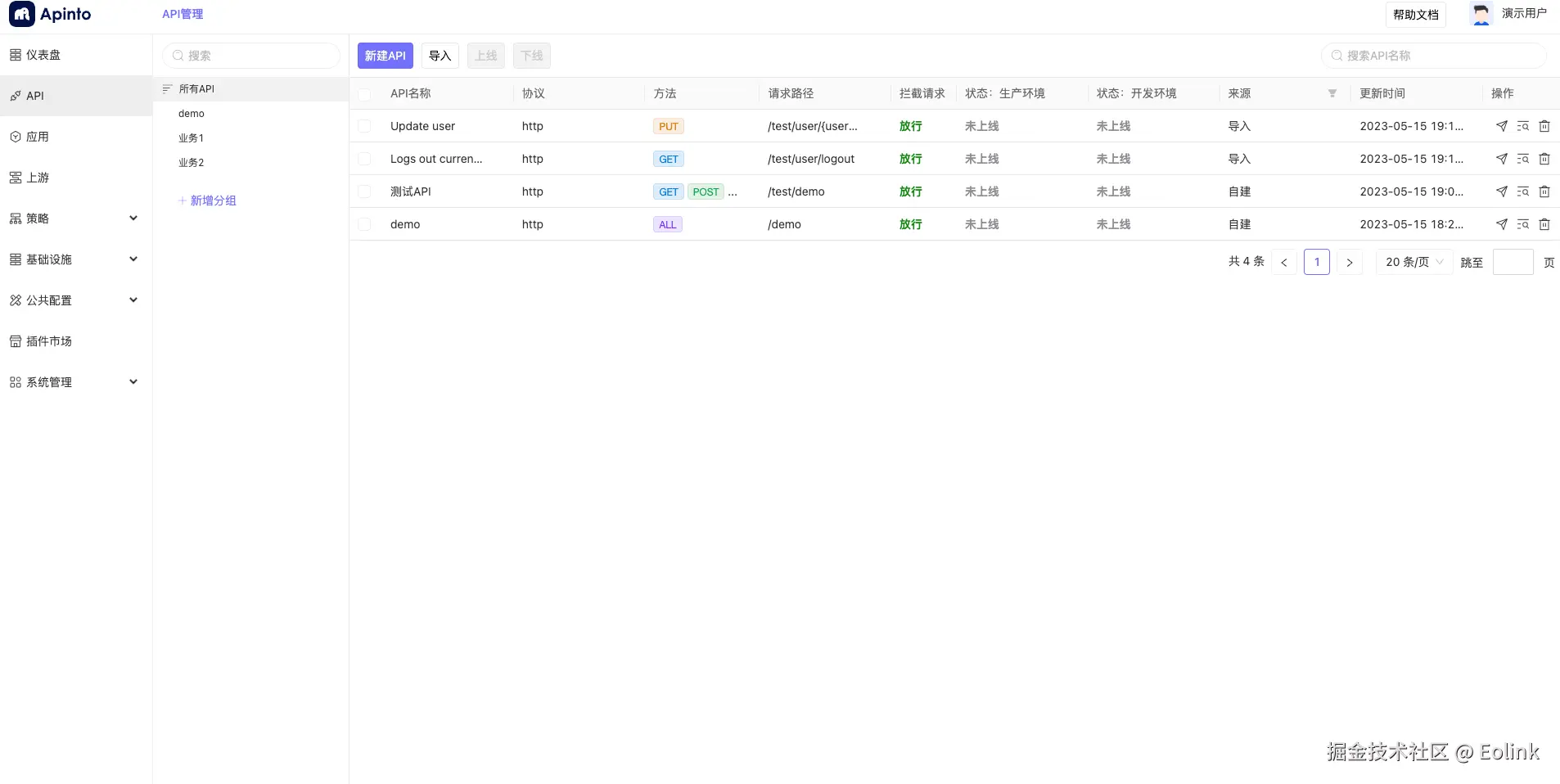
Task: Open the 20 条/页 page size dropdown
Action: (1414, 262)
